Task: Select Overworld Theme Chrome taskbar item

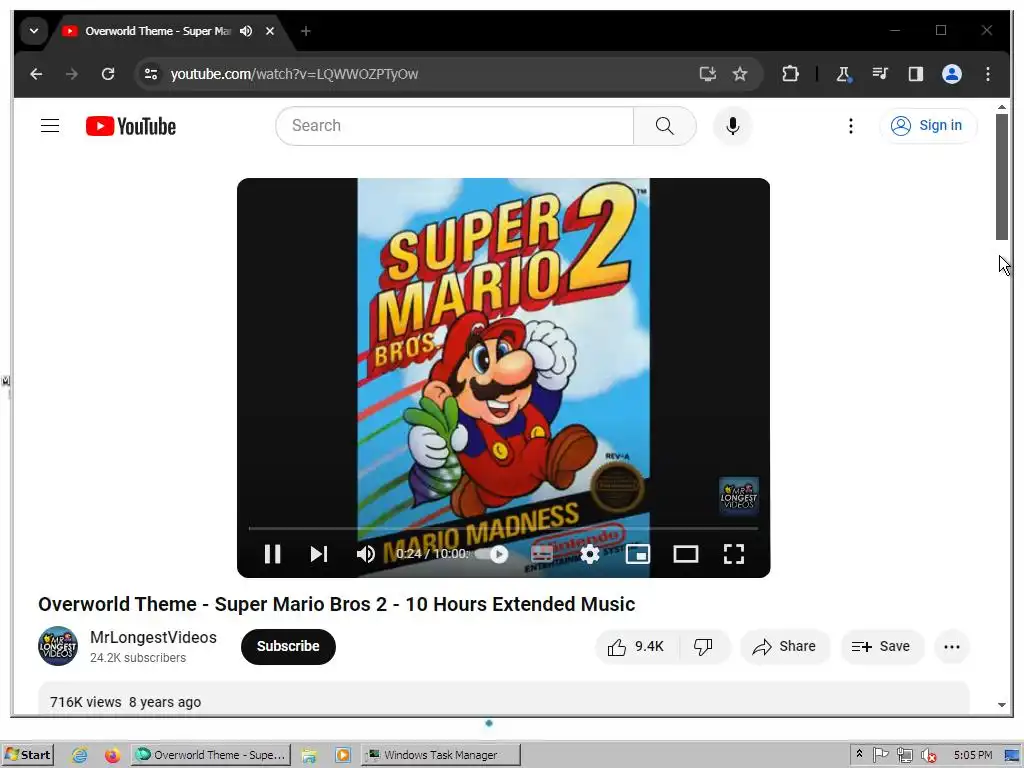Action: point(210,755)
